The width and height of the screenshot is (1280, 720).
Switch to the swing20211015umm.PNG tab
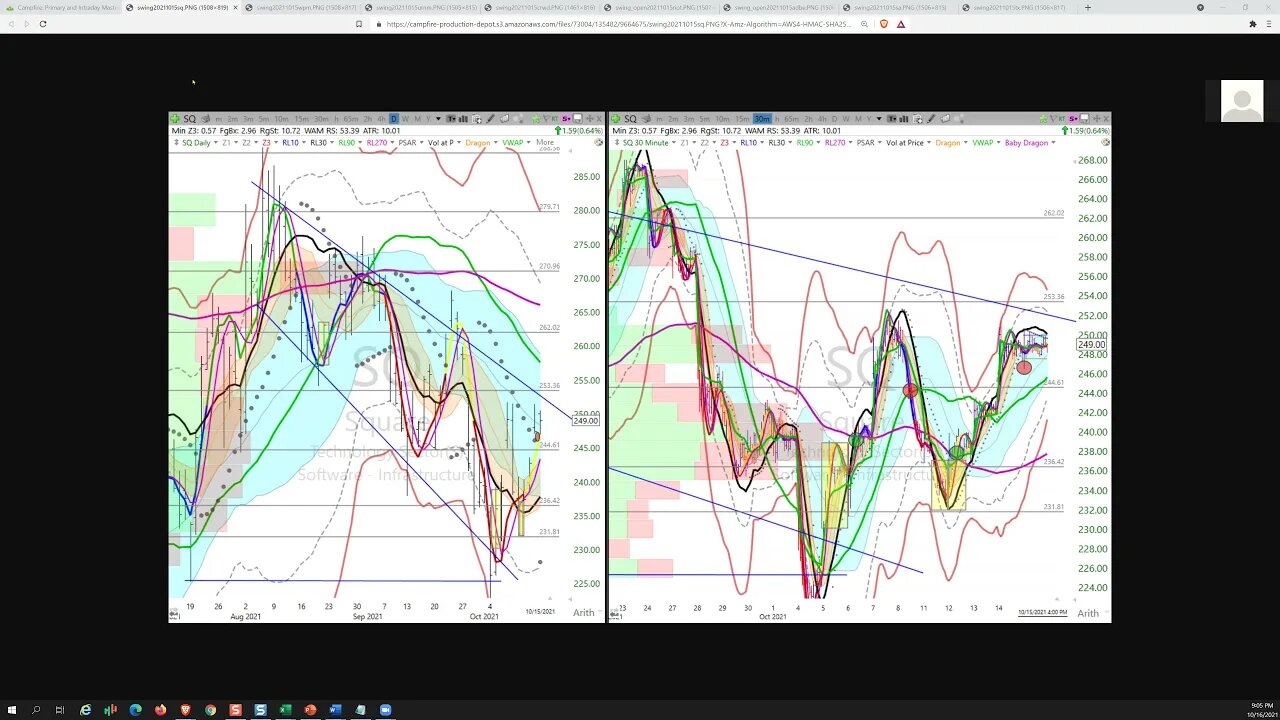(420, 7)
